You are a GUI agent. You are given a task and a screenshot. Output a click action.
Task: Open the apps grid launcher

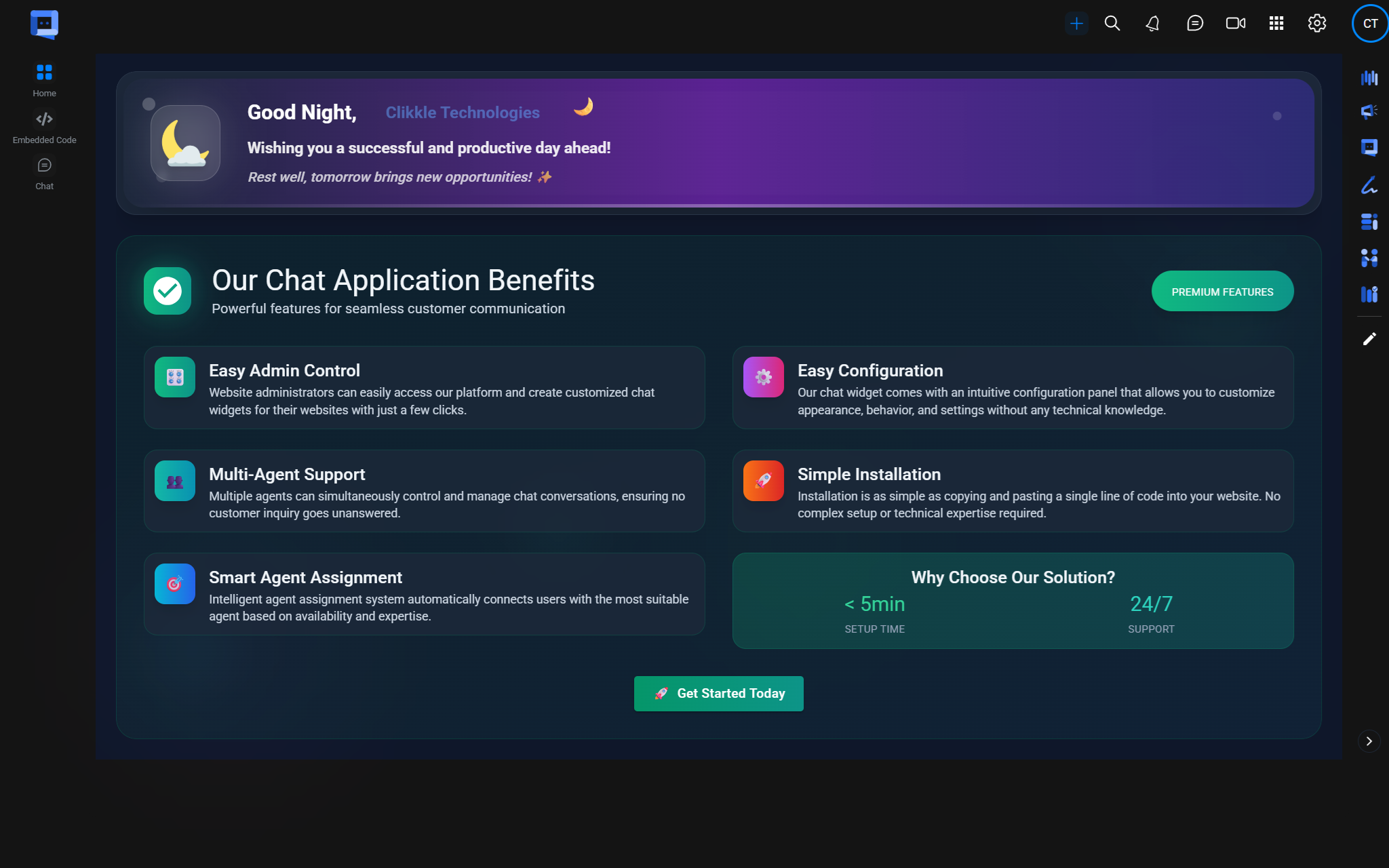click(1276, 24)
